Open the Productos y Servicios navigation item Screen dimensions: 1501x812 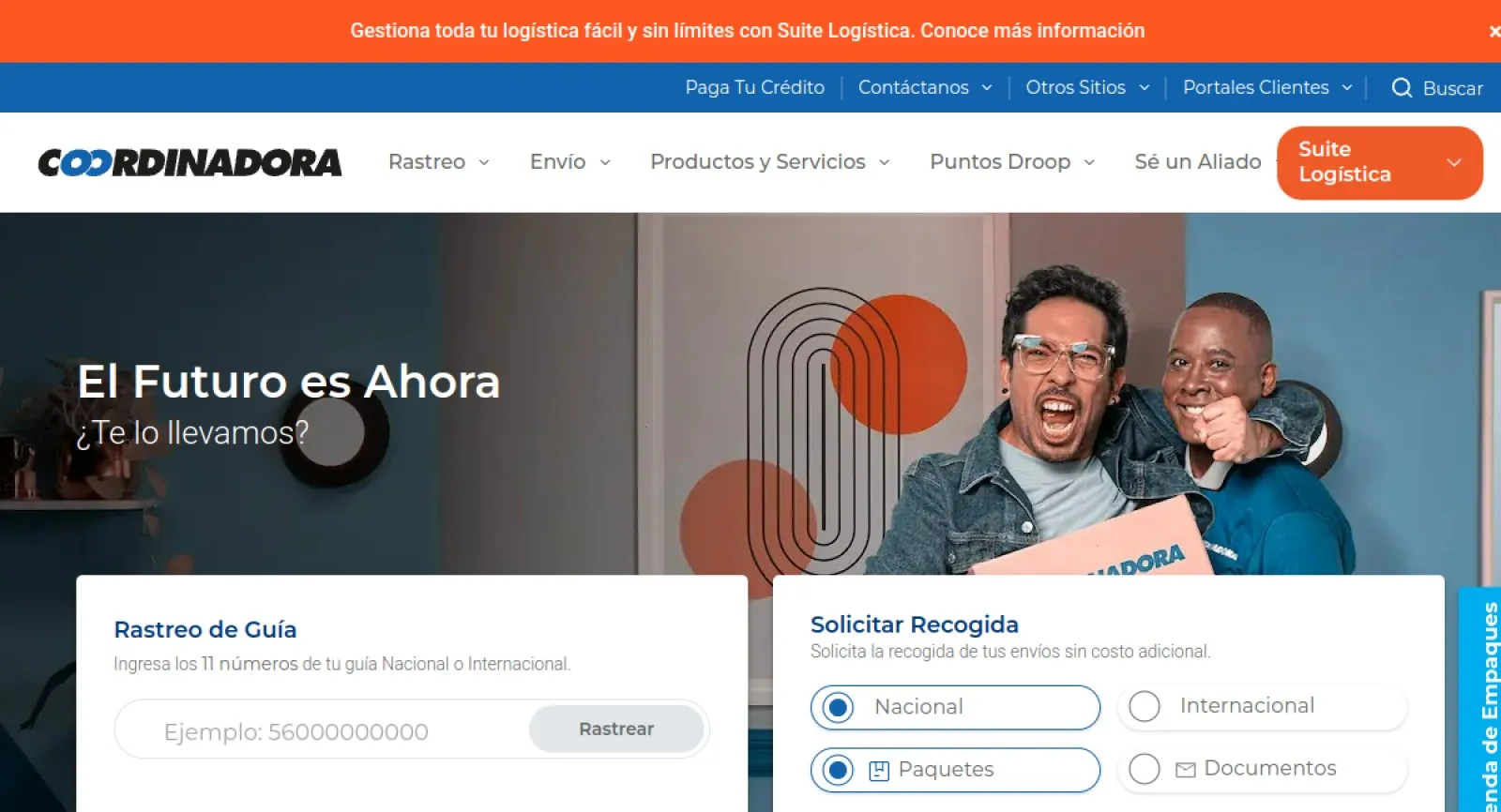click(x=758, y=162)
